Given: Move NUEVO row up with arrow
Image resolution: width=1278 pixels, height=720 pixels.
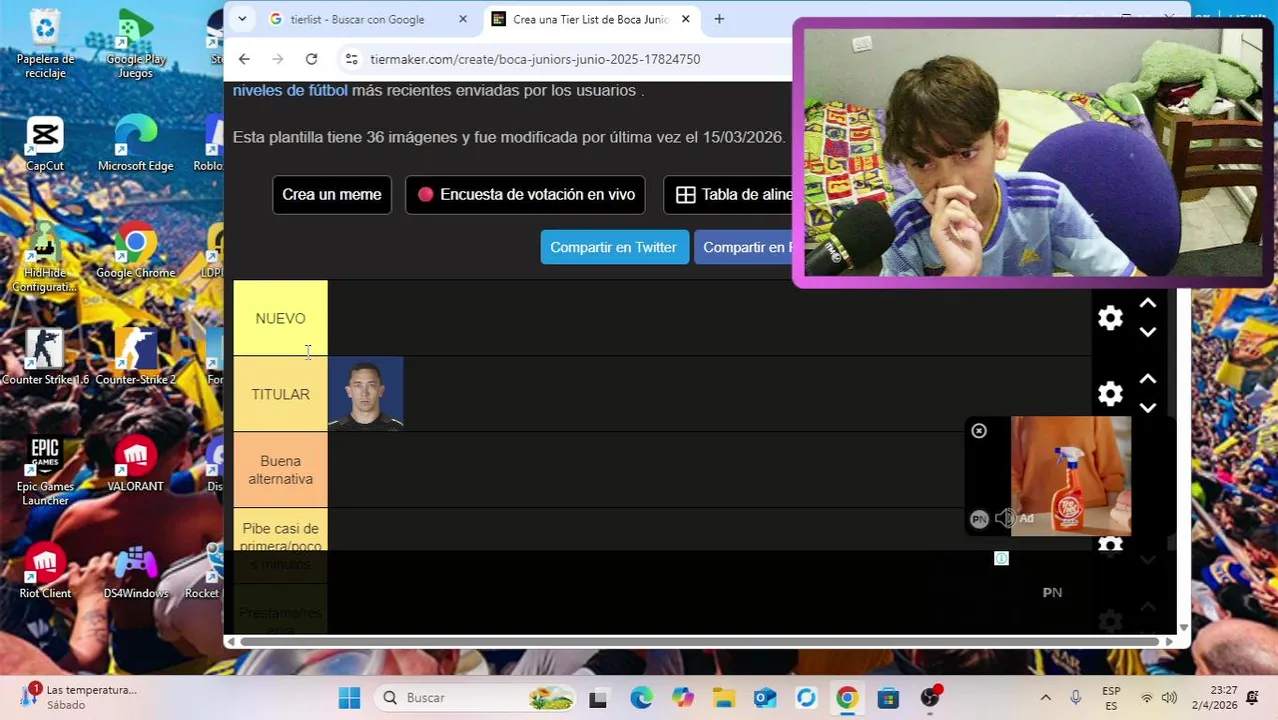Looking at the screenshot, I should 1148,304.
